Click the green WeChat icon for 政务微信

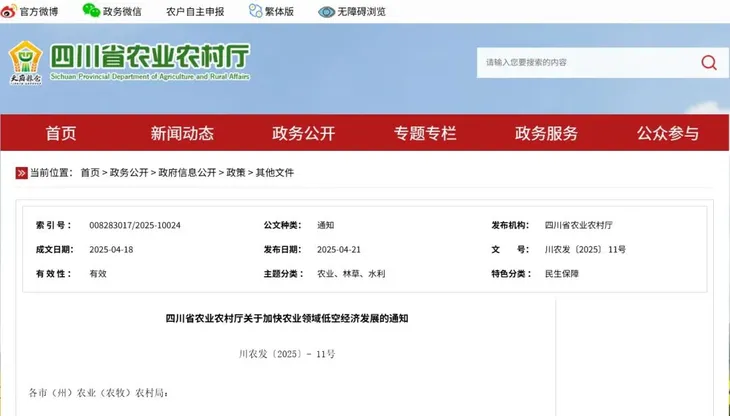[91, 11]
